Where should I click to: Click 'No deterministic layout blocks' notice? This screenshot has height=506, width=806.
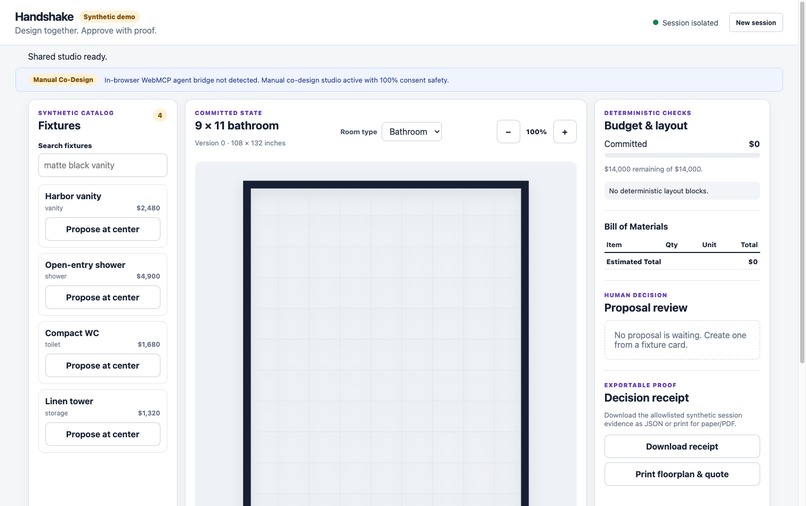(682, 191)
